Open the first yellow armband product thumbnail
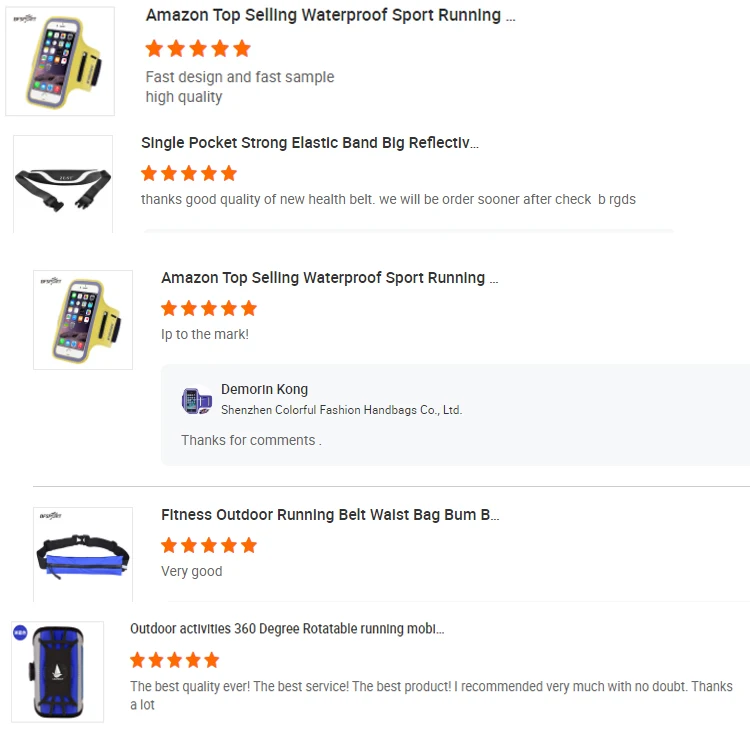 point(60,61)
